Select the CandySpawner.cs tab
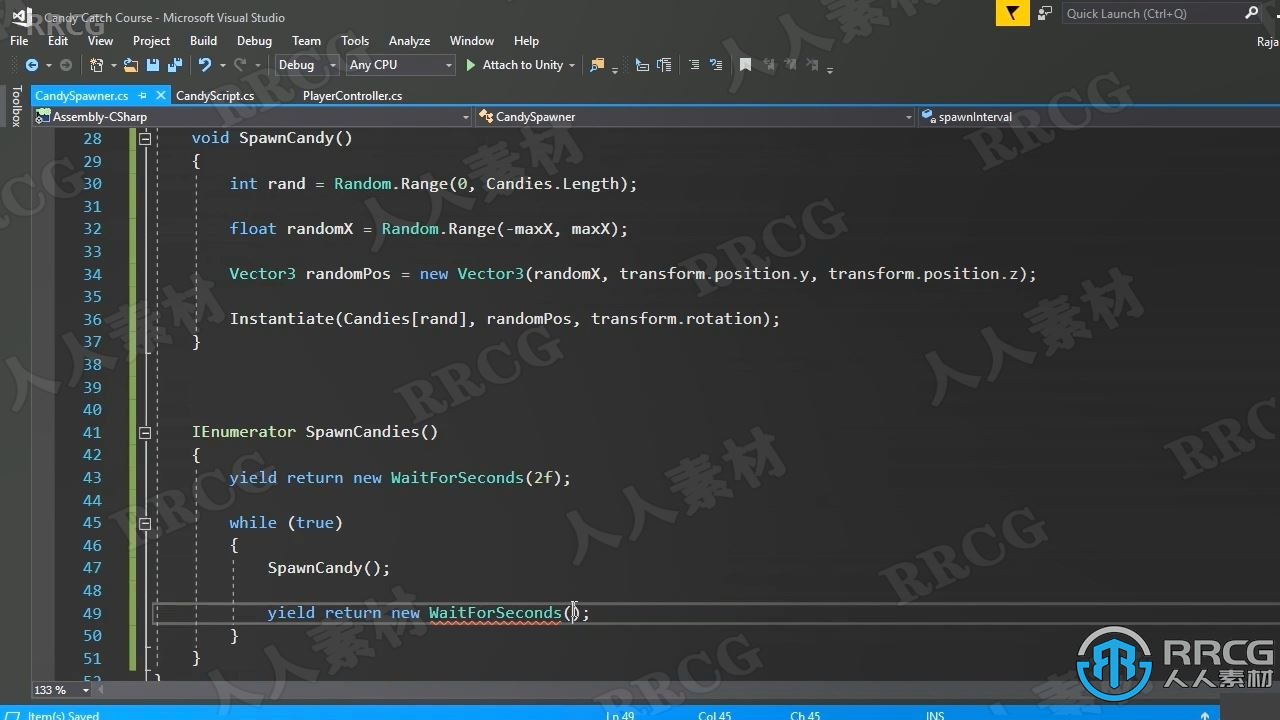Viewport: 1280px width, 720px height. [x=82, y=96]
